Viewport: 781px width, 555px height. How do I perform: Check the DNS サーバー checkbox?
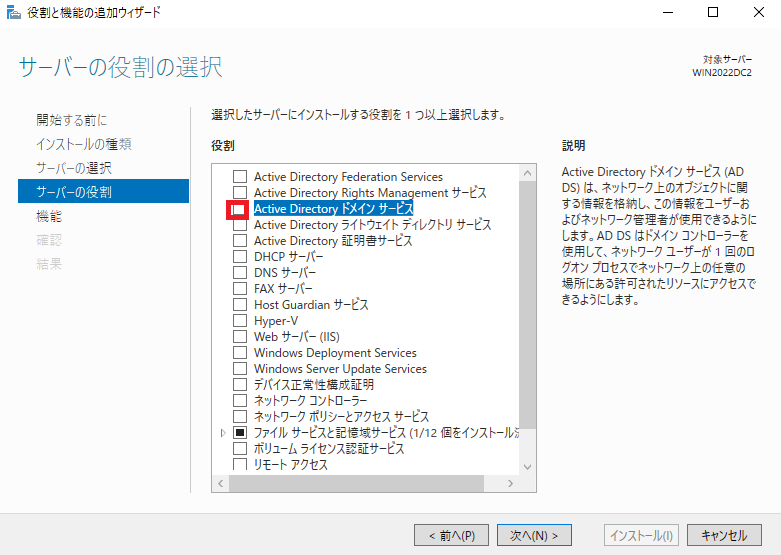click(240, 273)
